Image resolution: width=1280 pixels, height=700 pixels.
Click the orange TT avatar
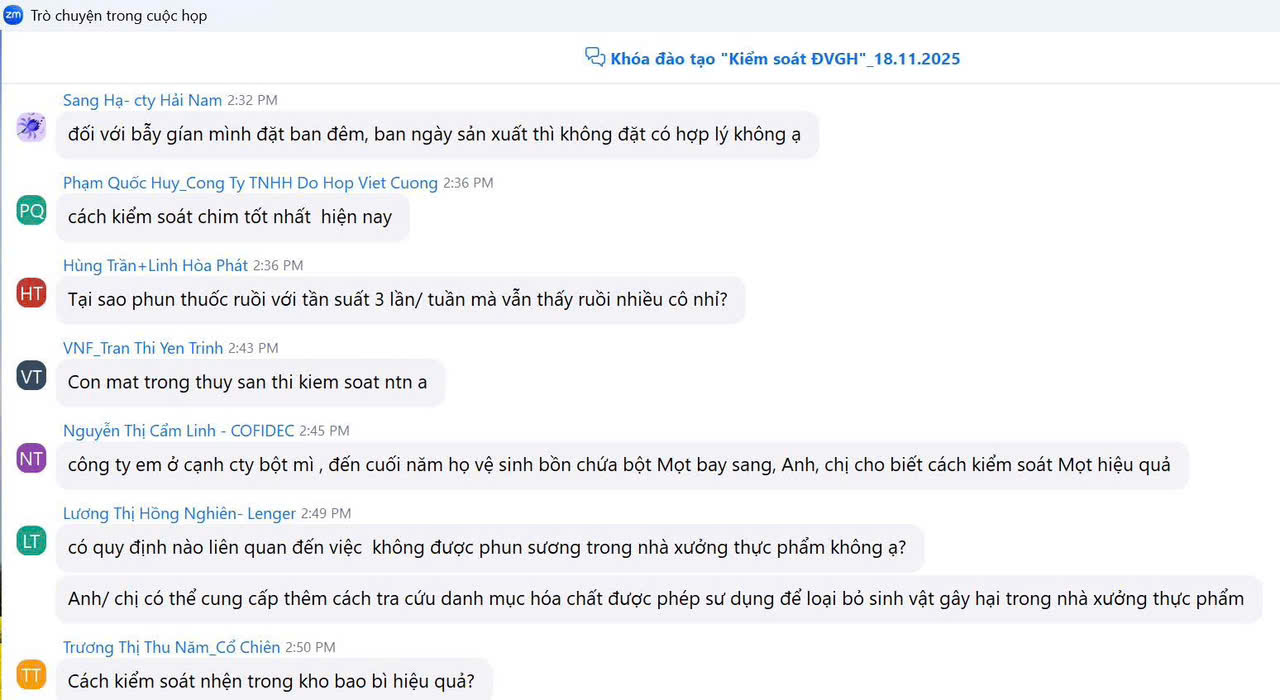32,675
